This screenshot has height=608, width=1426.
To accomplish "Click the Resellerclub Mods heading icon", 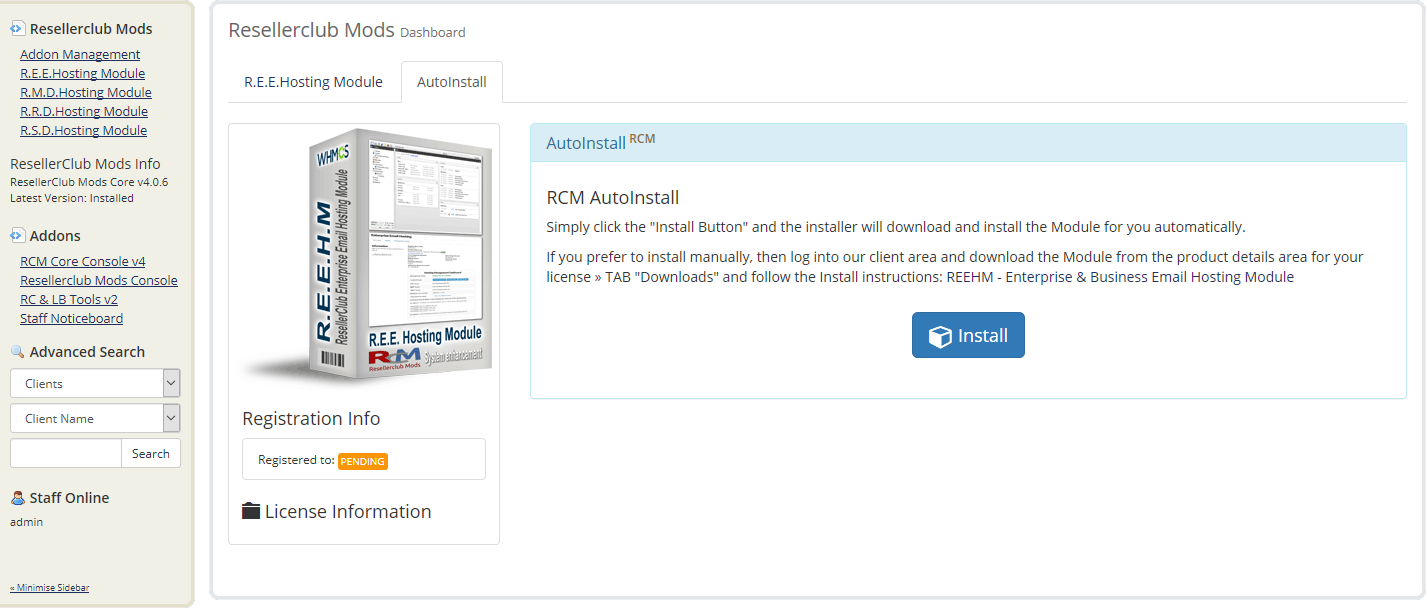I will point(17,29).
